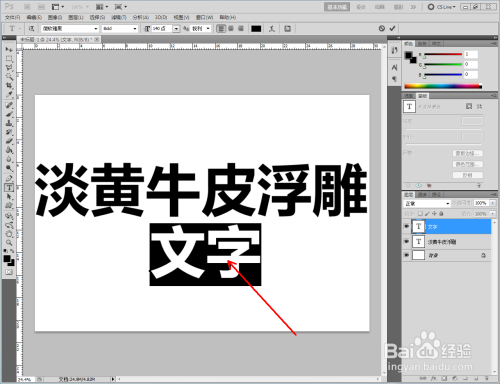The image size is (500, 384).
Task: Open the layer blend mode dropdown
Action: pyautogui.click(x=427, y=203)
